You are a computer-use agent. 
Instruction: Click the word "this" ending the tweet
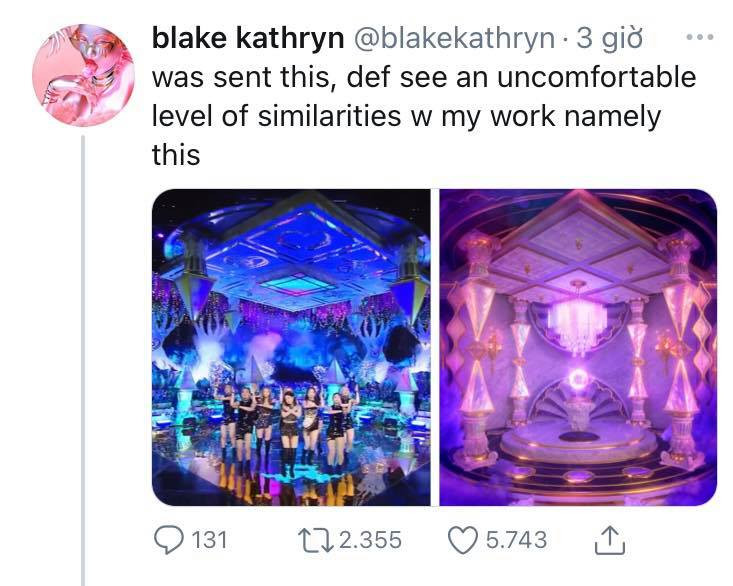coord(175,155)
